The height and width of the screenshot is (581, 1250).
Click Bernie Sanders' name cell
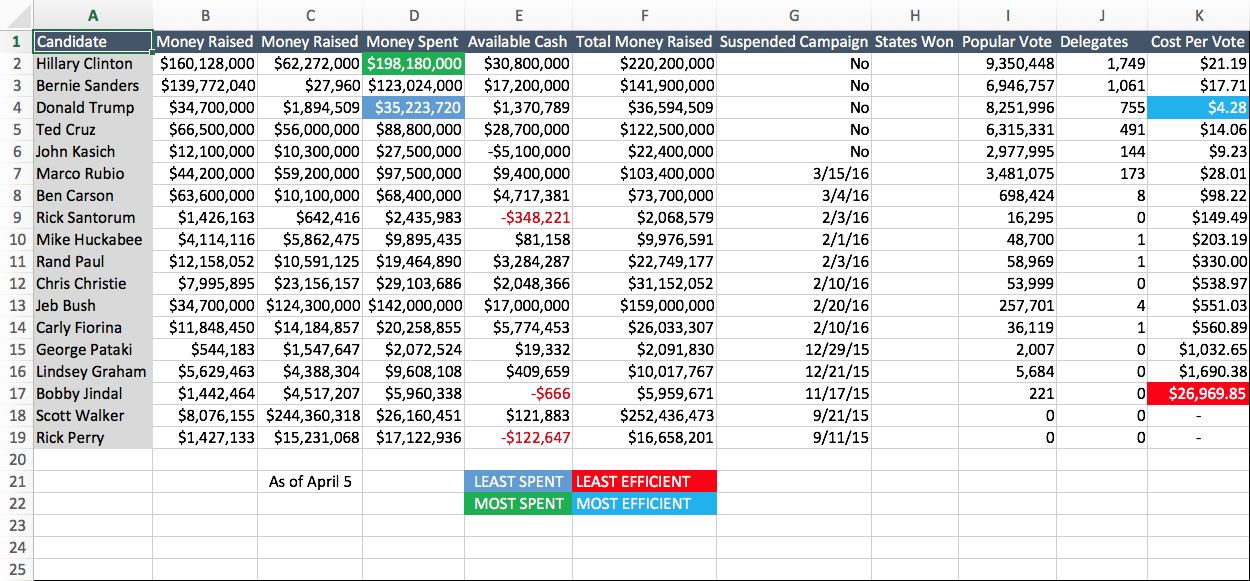[92, 85]
